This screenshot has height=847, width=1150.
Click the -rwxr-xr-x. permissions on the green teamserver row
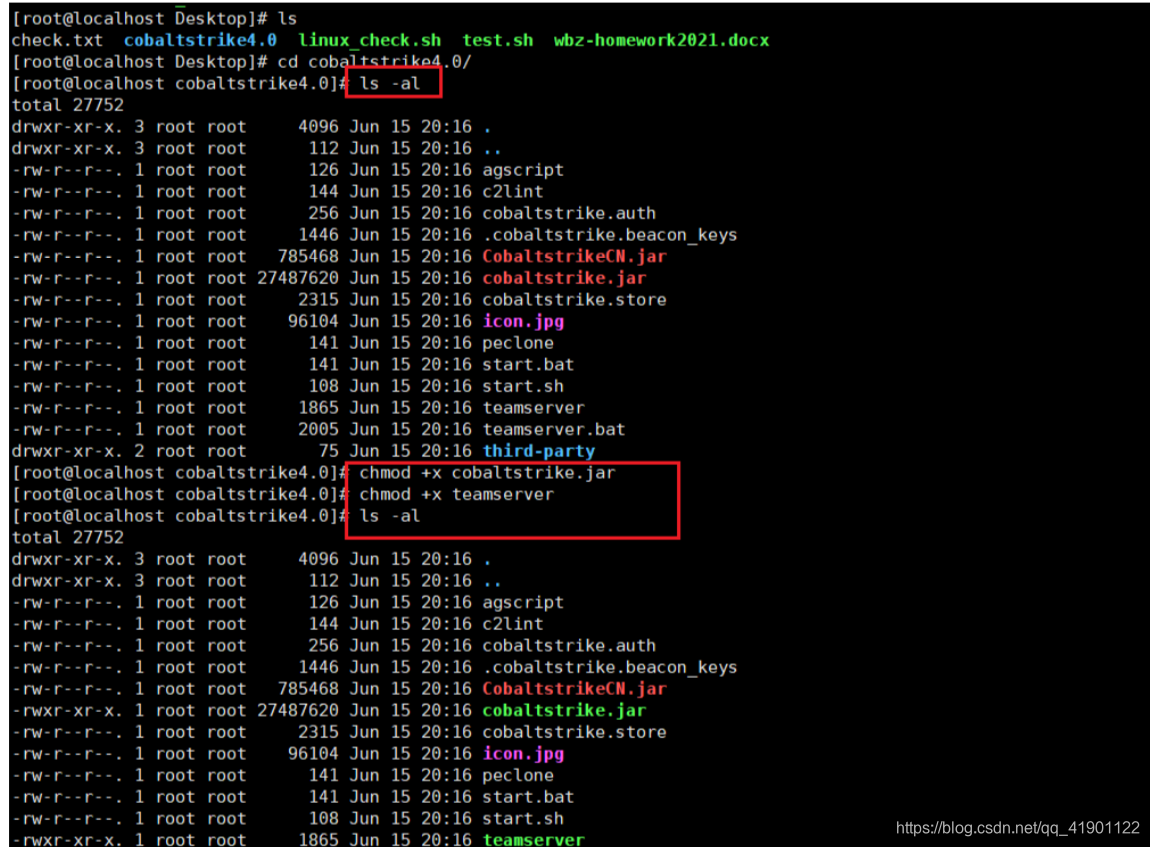[x=67, y=838]
